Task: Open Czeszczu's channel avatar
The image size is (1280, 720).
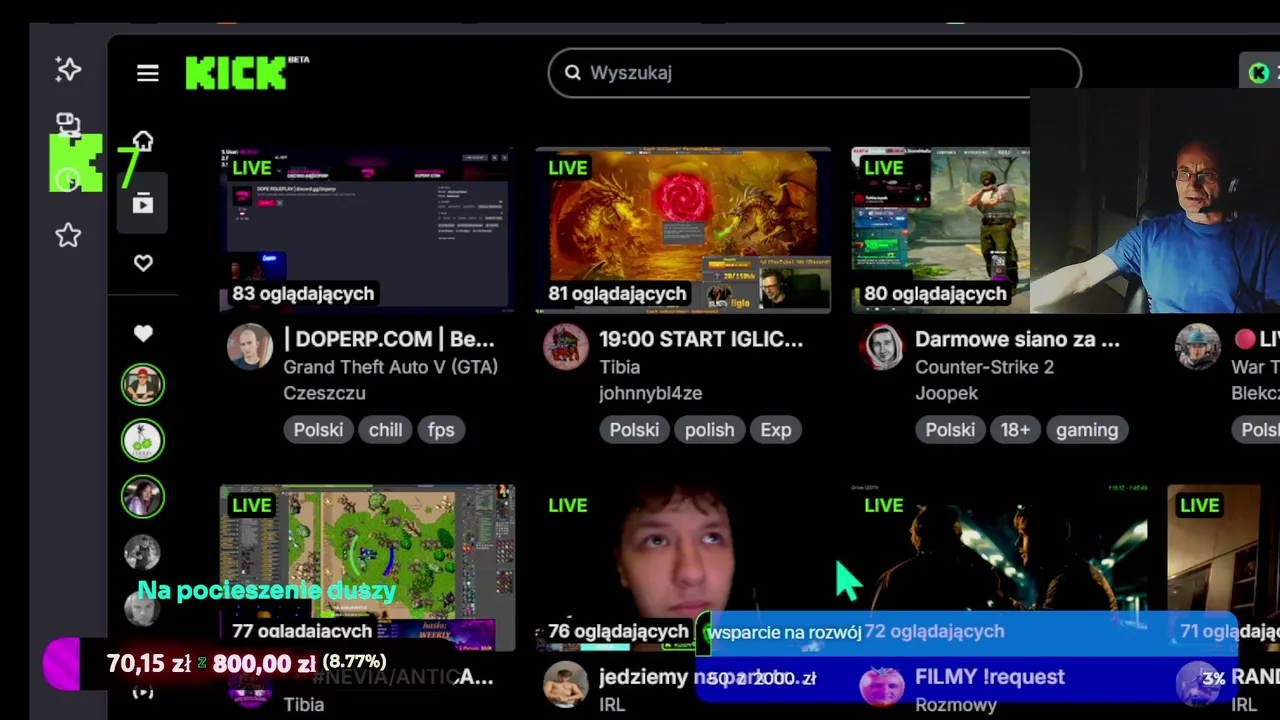Action: coord(250,347)
